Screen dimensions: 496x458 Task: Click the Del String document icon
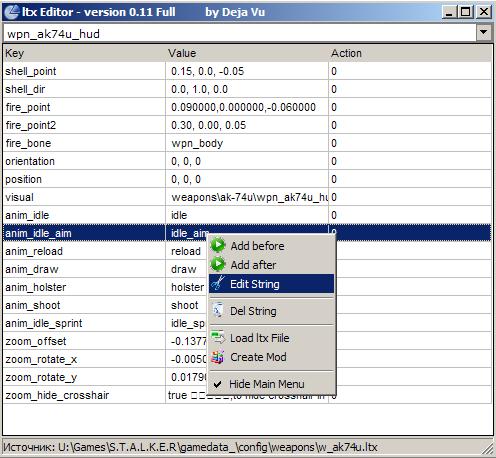click(218, 310)
